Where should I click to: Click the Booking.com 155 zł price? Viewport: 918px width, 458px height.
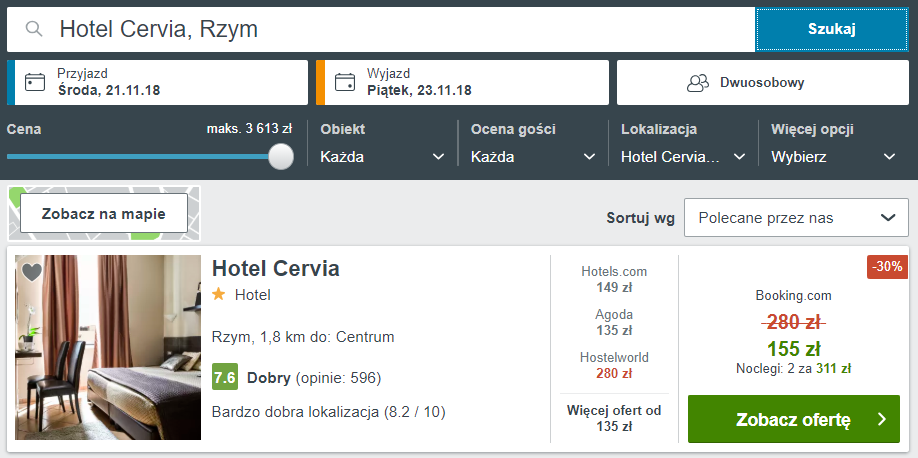(x=793, y=349)
